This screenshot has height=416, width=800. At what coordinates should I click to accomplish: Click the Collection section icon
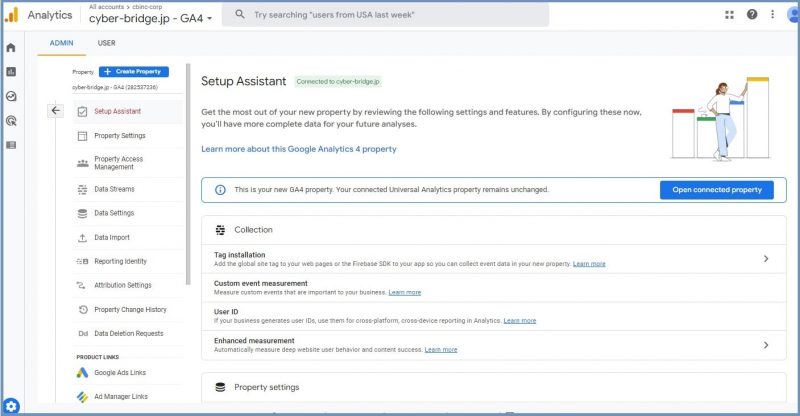tap(220, 230)
